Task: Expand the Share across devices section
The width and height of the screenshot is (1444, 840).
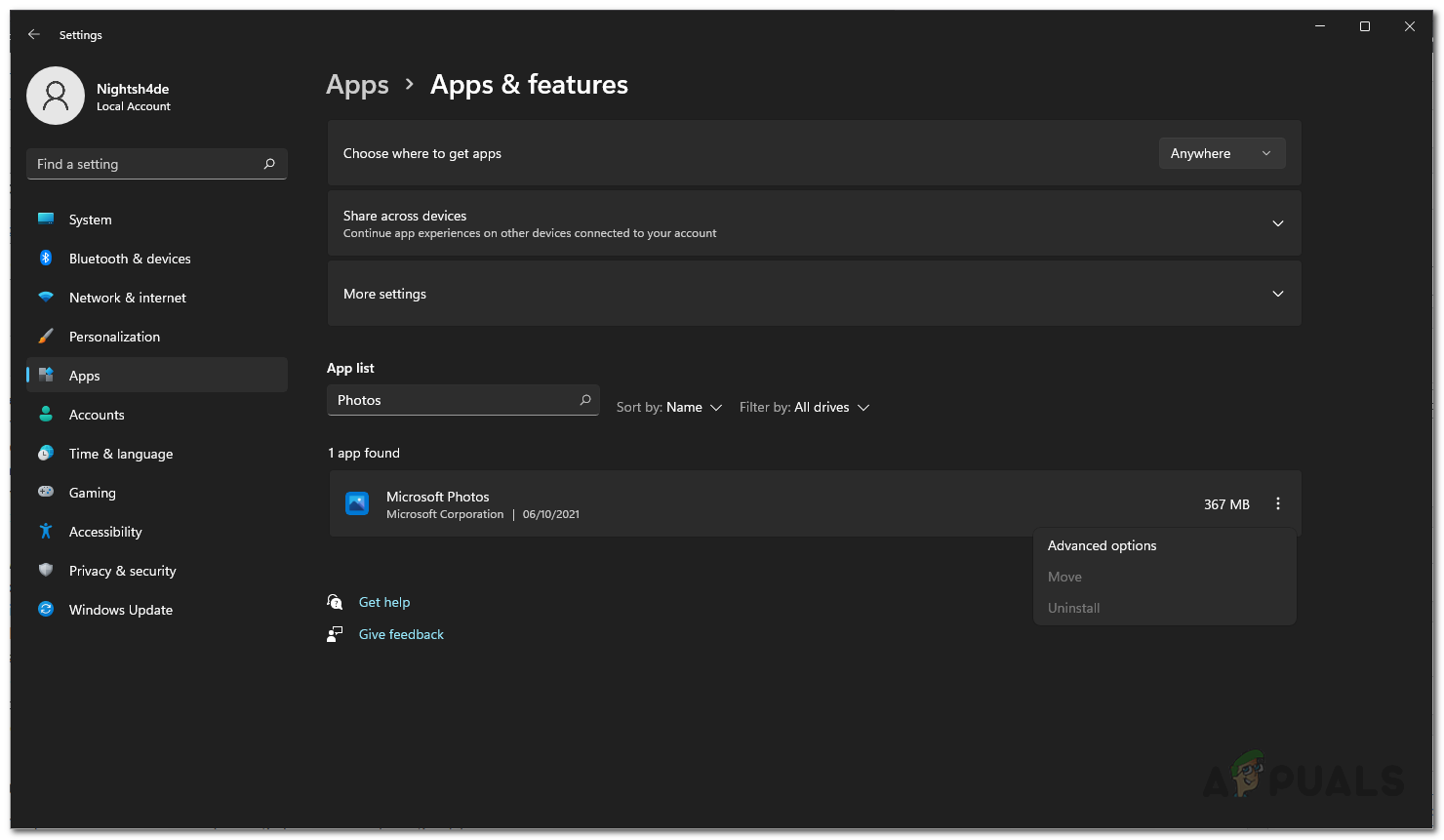Action: pos(1277,223)
